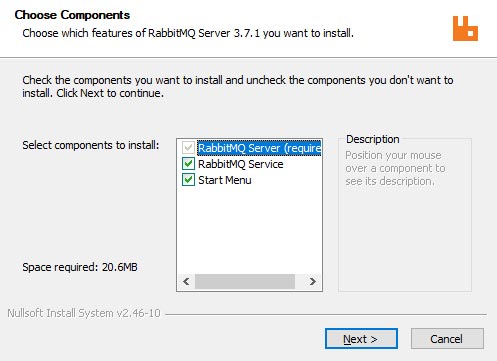Image resolution: width=497 pixels, height=361 pixels.
Task: Click the Nullsoft Install System version text
Action: pyautogui.click(x=84, y=313)
